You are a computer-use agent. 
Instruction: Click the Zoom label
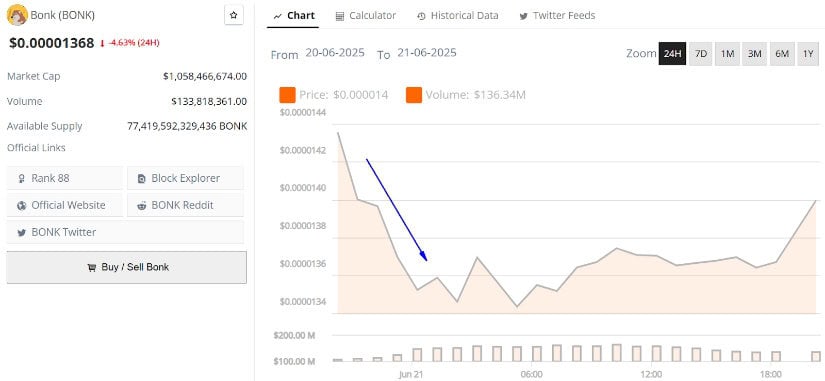(641, 53)
